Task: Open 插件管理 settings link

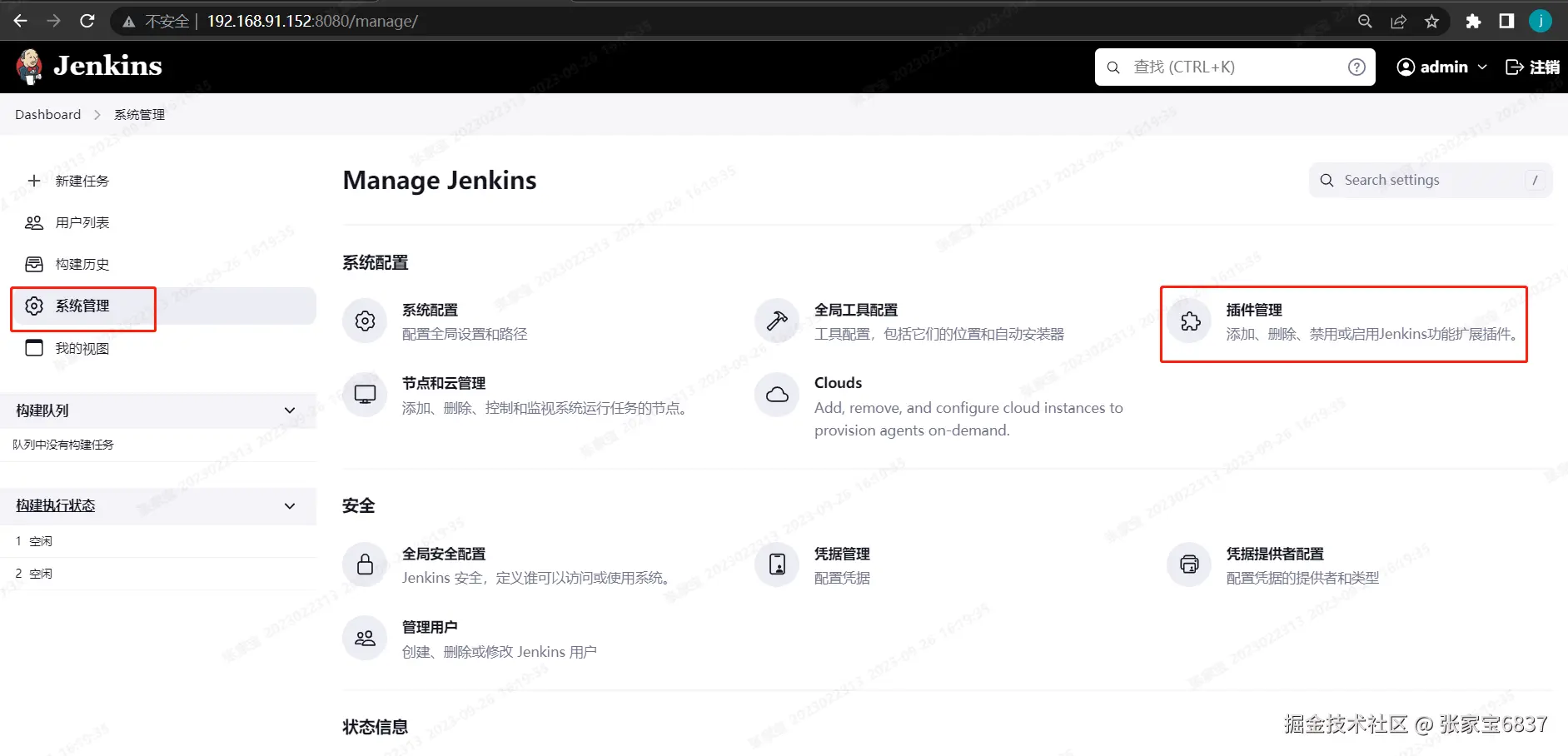Action: tap(1254, 310)
